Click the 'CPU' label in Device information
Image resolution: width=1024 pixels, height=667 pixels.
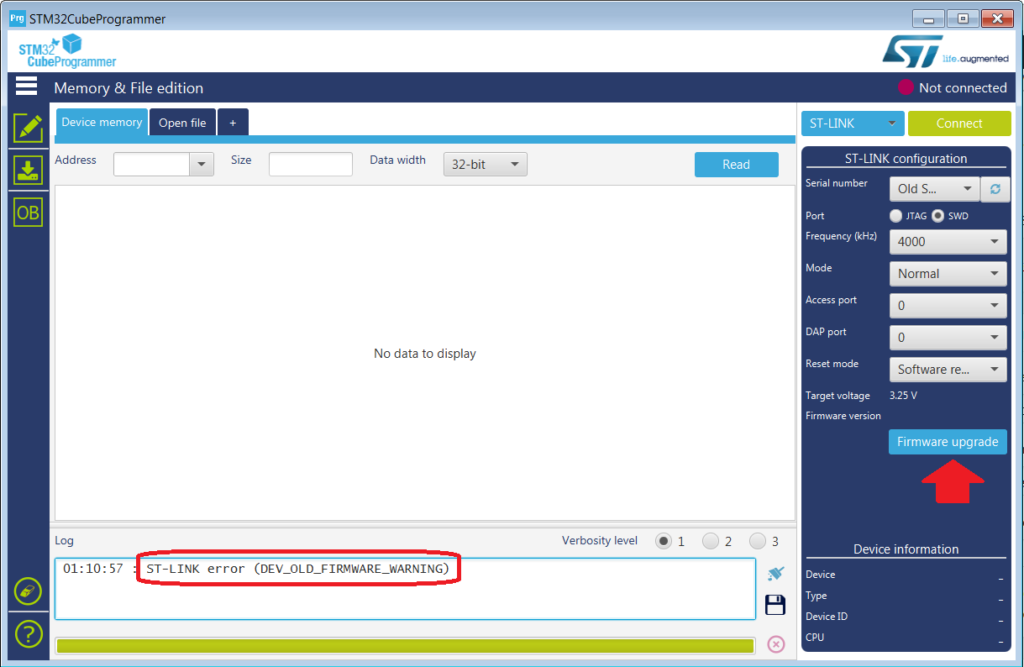pyautogui.click(x=814, y=637)
